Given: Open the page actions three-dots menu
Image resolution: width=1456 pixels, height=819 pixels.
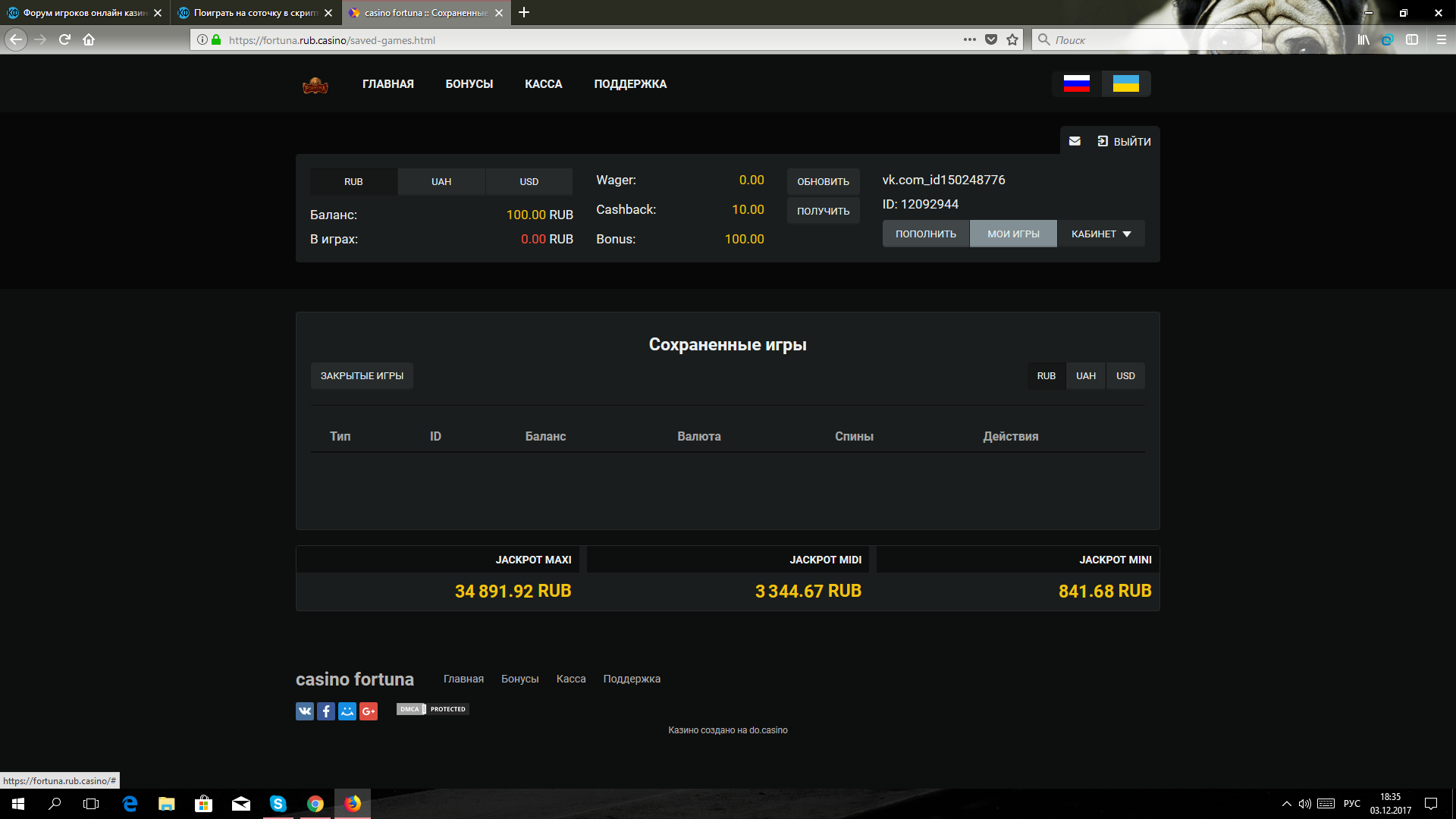Looking at the screenshot, I should 969,40.
